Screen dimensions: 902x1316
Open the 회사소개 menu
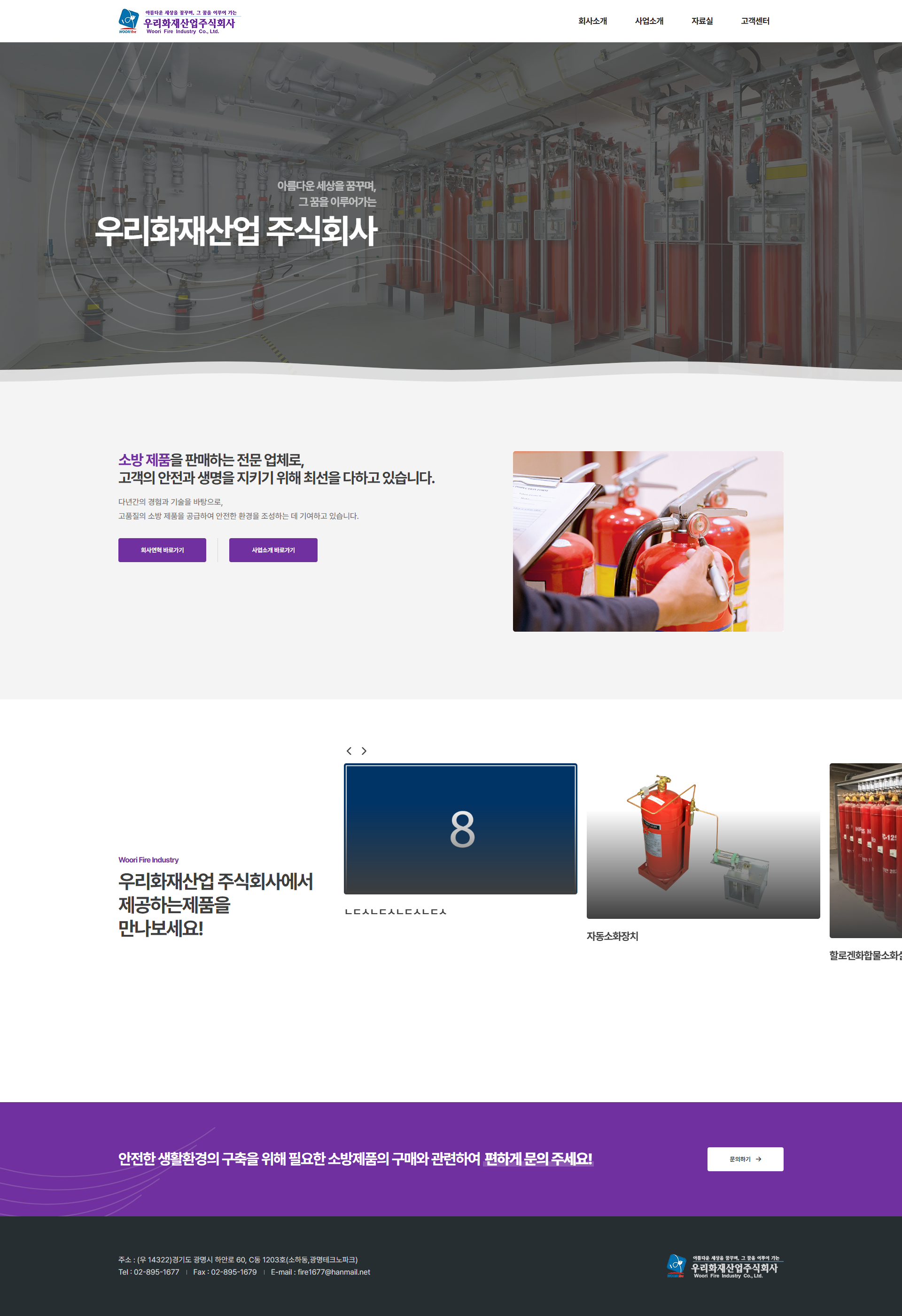592,21
